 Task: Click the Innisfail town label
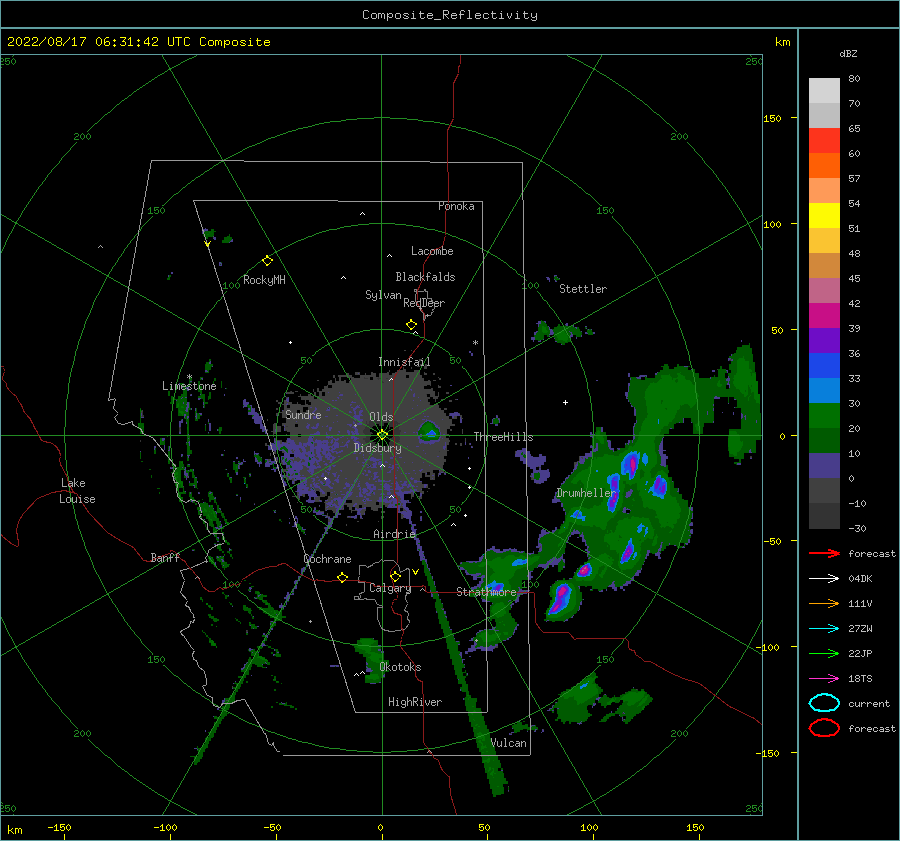404,362
